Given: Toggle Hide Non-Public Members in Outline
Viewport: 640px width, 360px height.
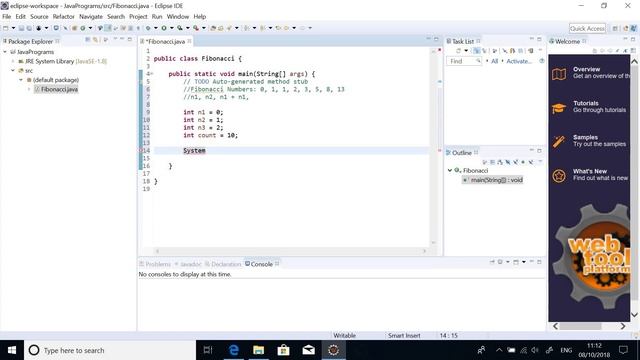Looking at the screenshot, I should [523, 162].
